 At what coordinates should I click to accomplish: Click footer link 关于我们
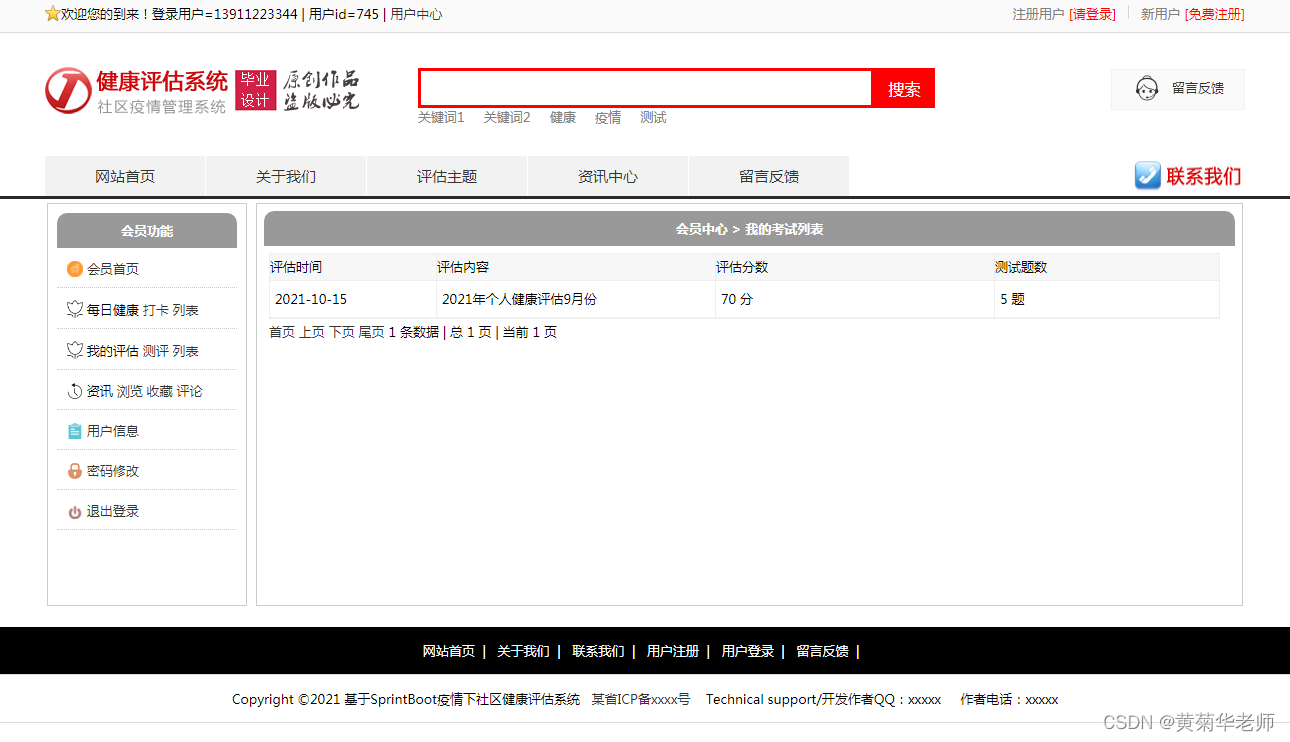tap(523, 651)
